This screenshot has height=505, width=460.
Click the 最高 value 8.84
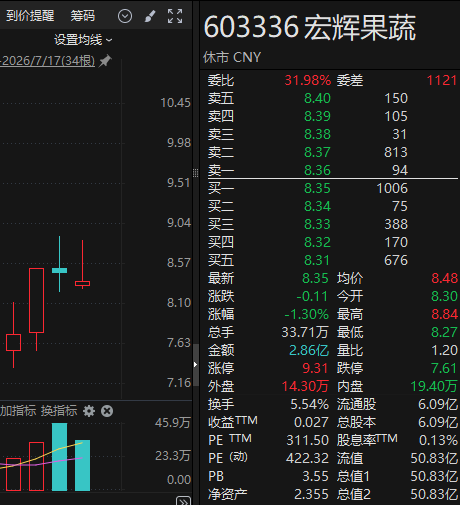pos(444,314)
